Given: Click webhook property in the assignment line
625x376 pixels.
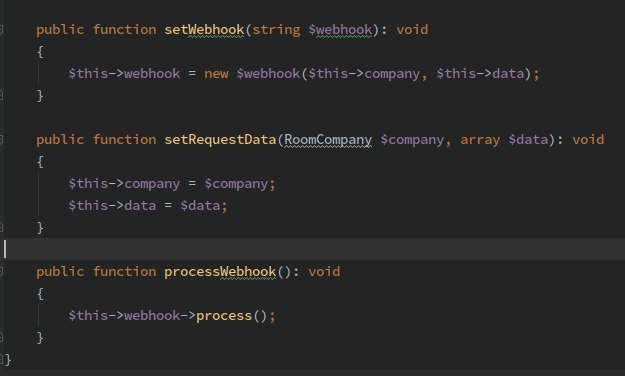Looking at the screenshot, I should click(x=152, y=73).
